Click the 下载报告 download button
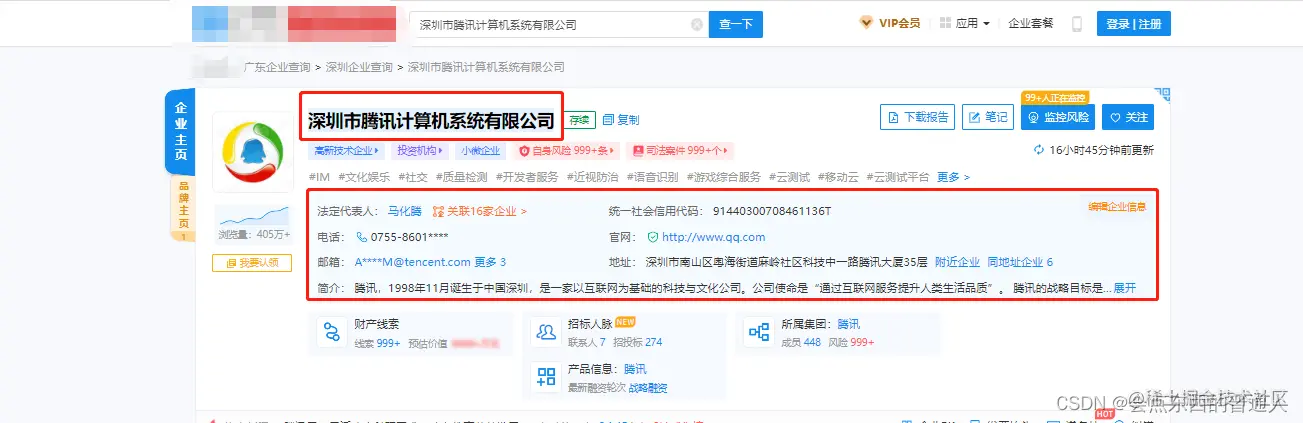This screenshot has width=1303, height=423. [x=917, y=117]
